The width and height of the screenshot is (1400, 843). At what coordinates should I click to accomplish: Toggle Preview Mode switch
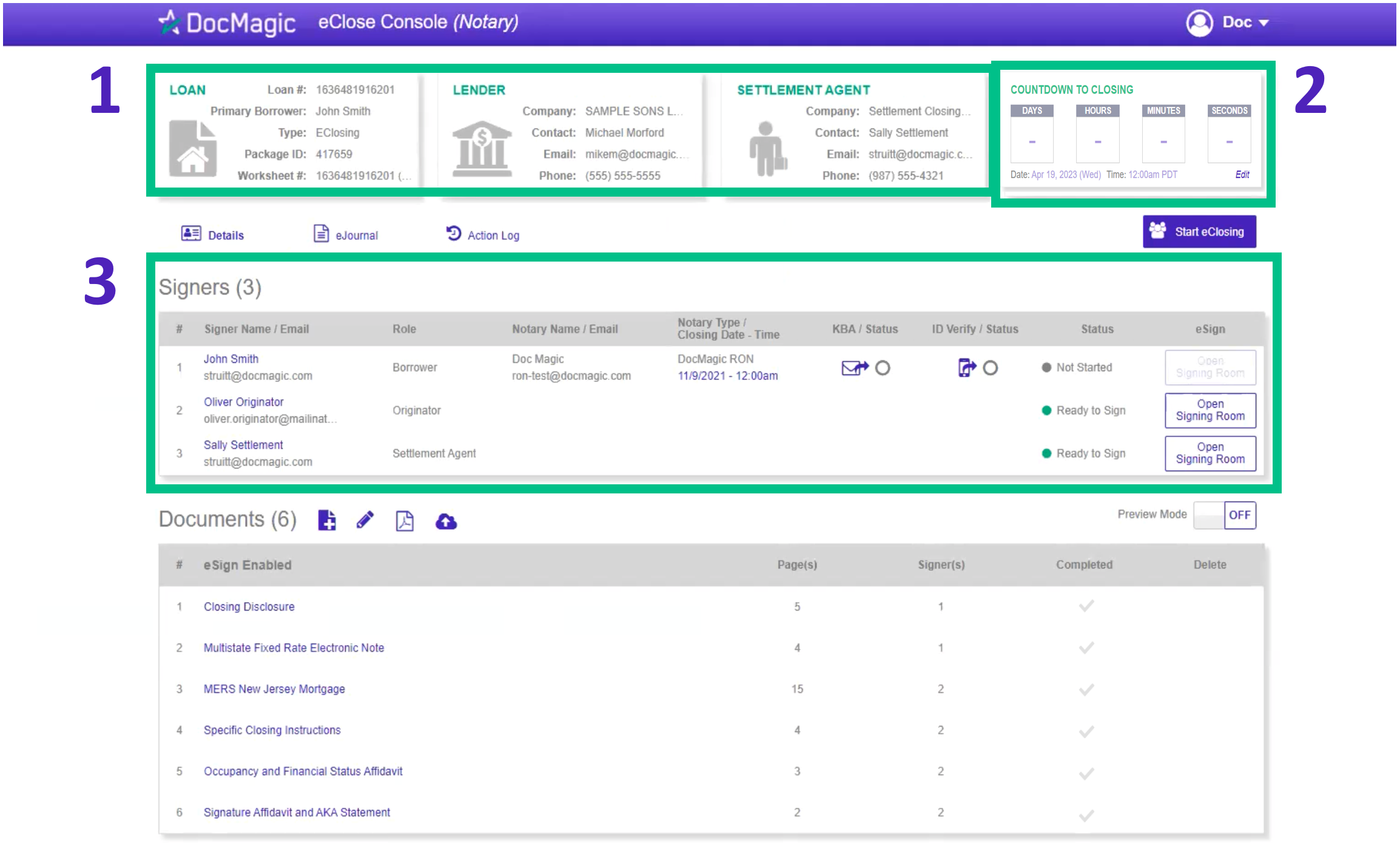1224,515
